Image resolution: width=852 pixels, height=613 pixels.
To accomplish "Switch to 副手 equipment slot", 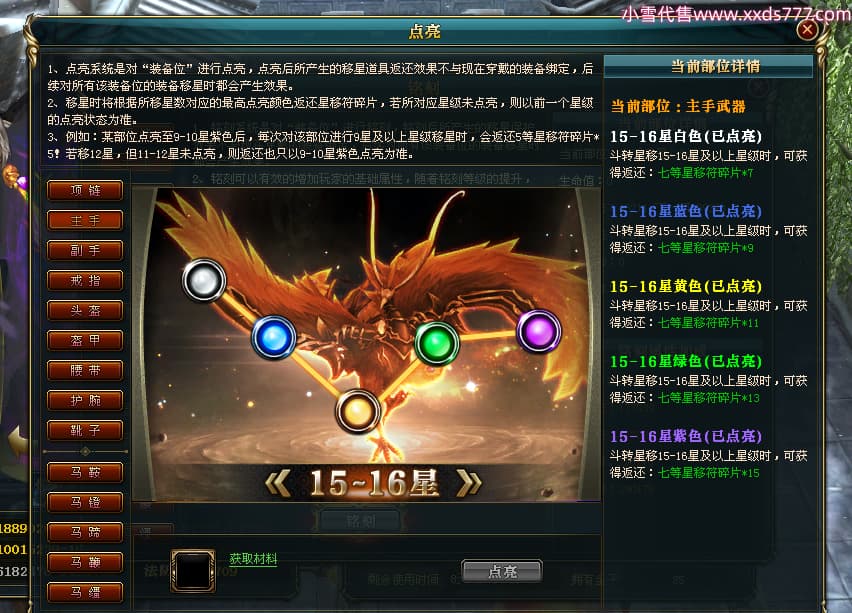I will click(85, 251).
